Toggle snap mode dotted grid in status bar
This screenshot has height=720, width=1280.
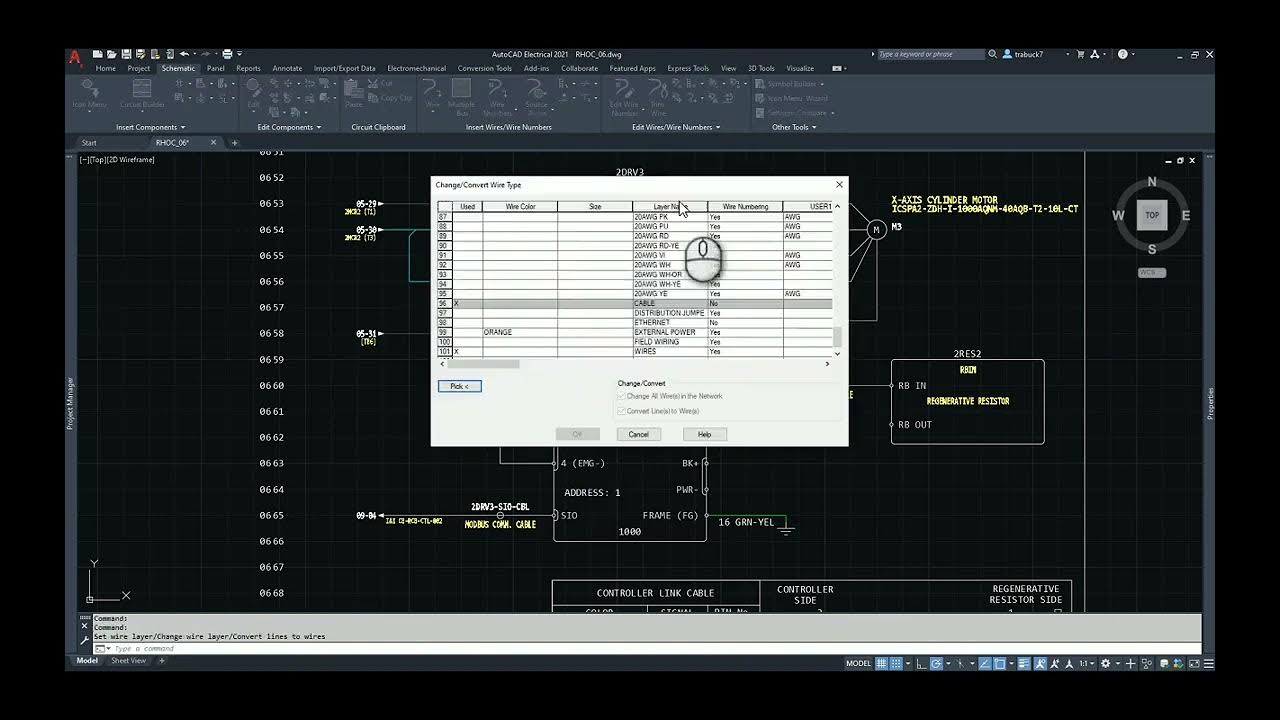pos(895,663)
